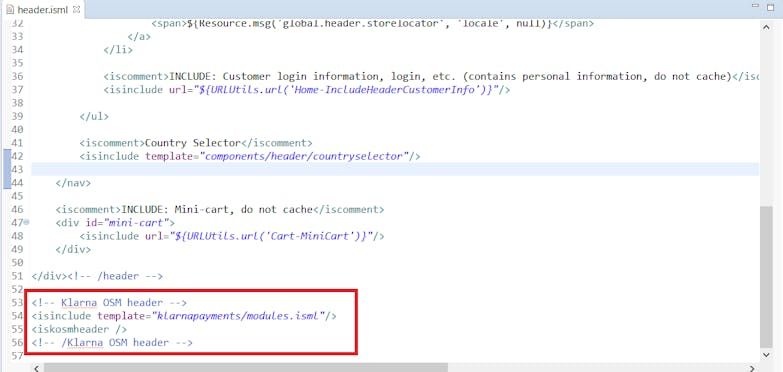Click the closing </ul> tag
This screenshot has width=783, height=372.
point(94,116)
